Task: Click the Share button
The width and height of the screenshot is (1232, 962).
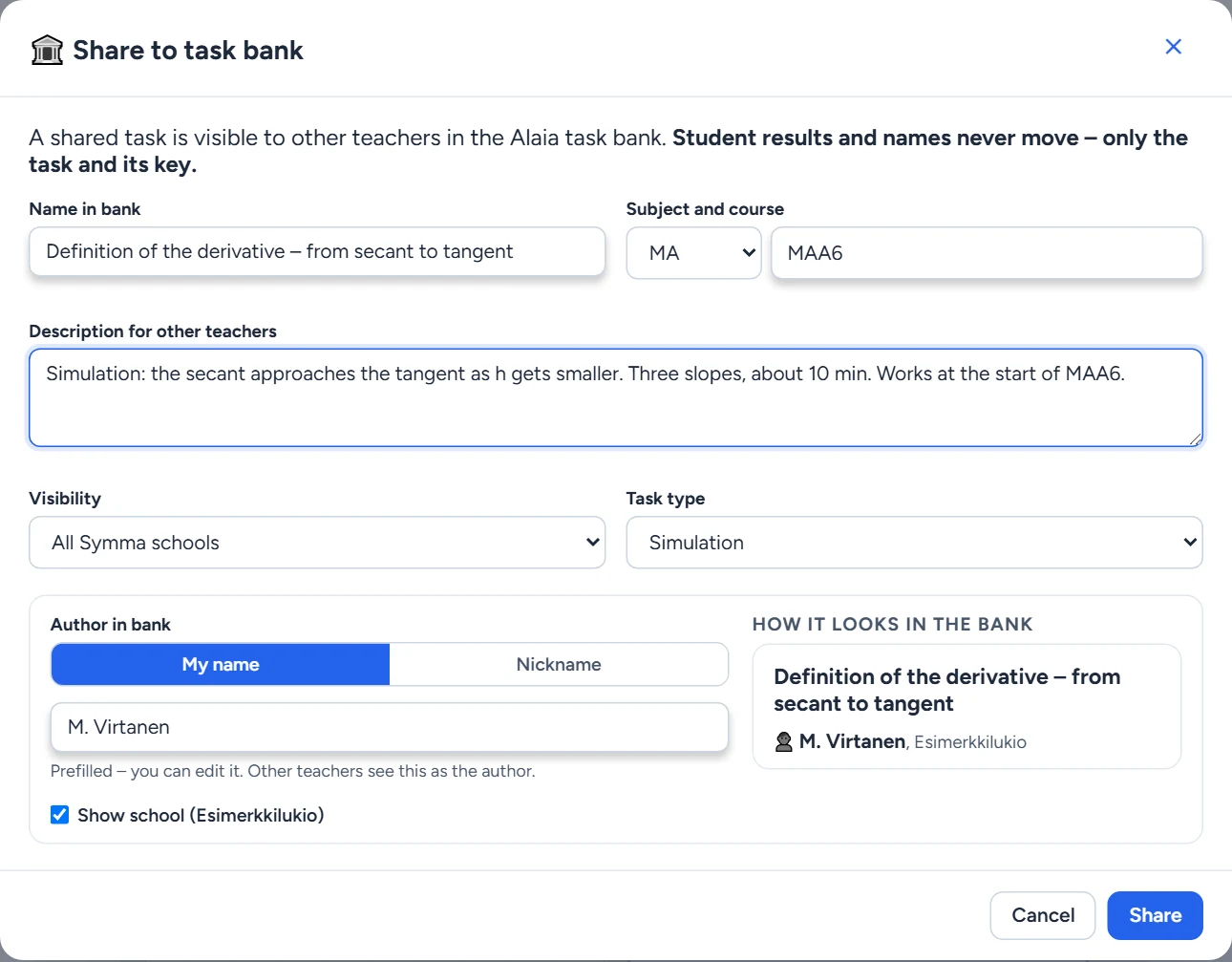Action: [x=1155, y=915]
